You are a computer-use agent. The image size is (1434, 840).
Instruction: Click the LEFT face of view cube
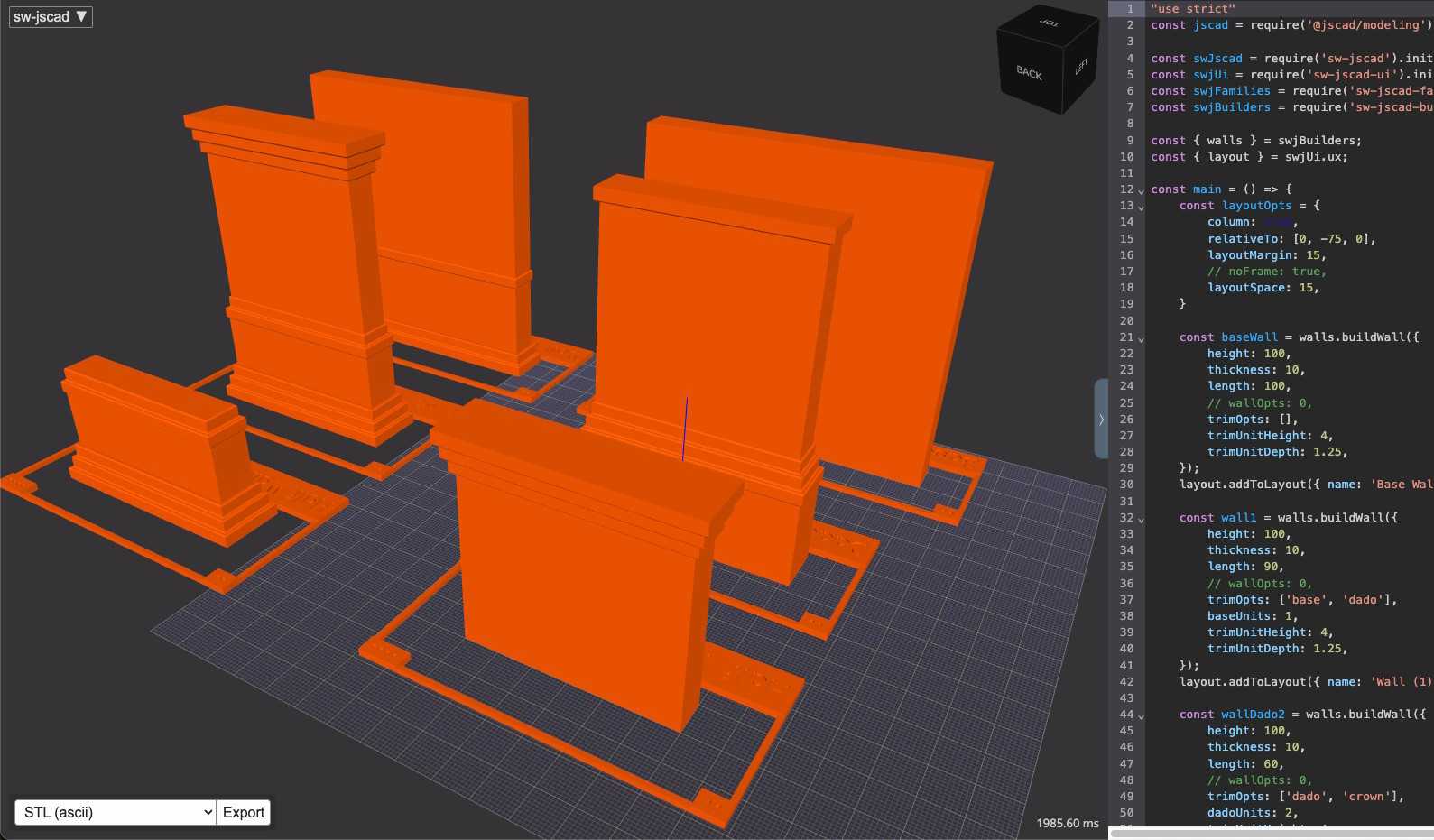pyautogui.click(x=1081, y=67)
